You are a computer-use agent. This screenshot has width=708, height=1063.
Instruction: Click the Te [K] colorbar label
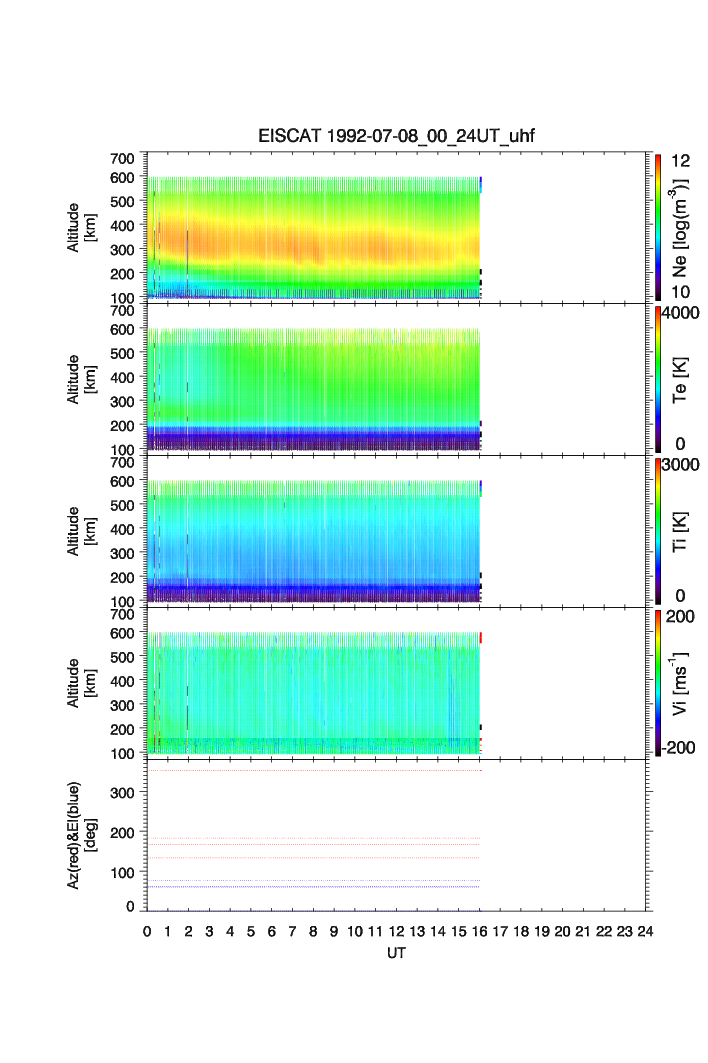(680, 380)
